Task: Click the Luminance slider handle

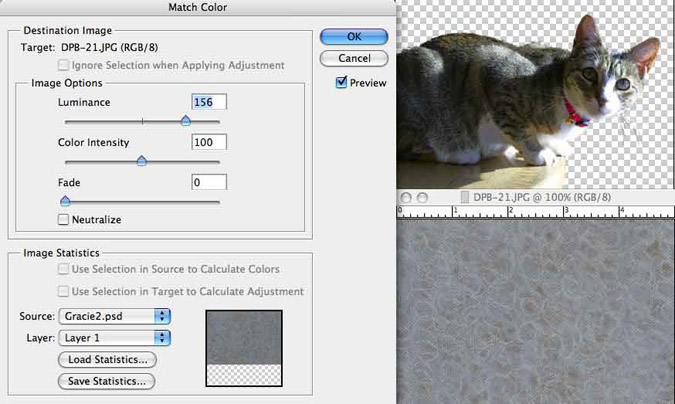Action: [186, 120]
